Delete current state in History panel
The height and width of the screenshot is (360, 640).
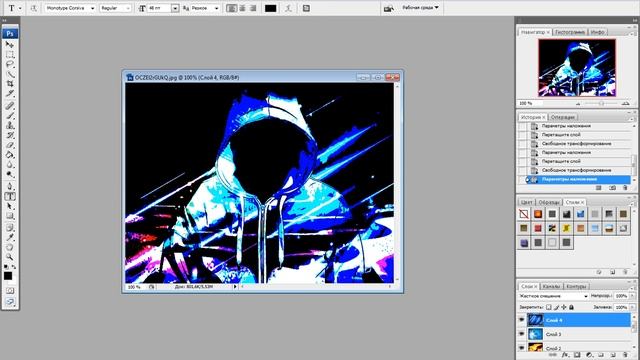[x=625, y=188]
